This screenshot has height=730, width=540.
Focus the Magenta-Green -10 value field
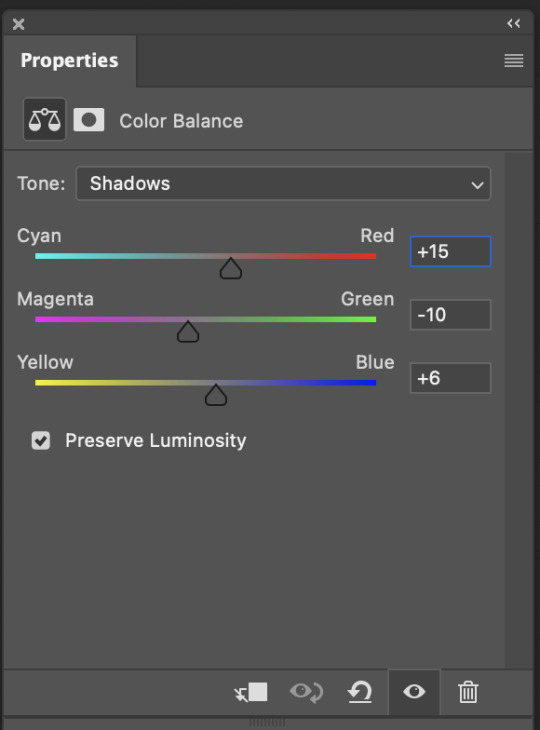coord(450,315)
